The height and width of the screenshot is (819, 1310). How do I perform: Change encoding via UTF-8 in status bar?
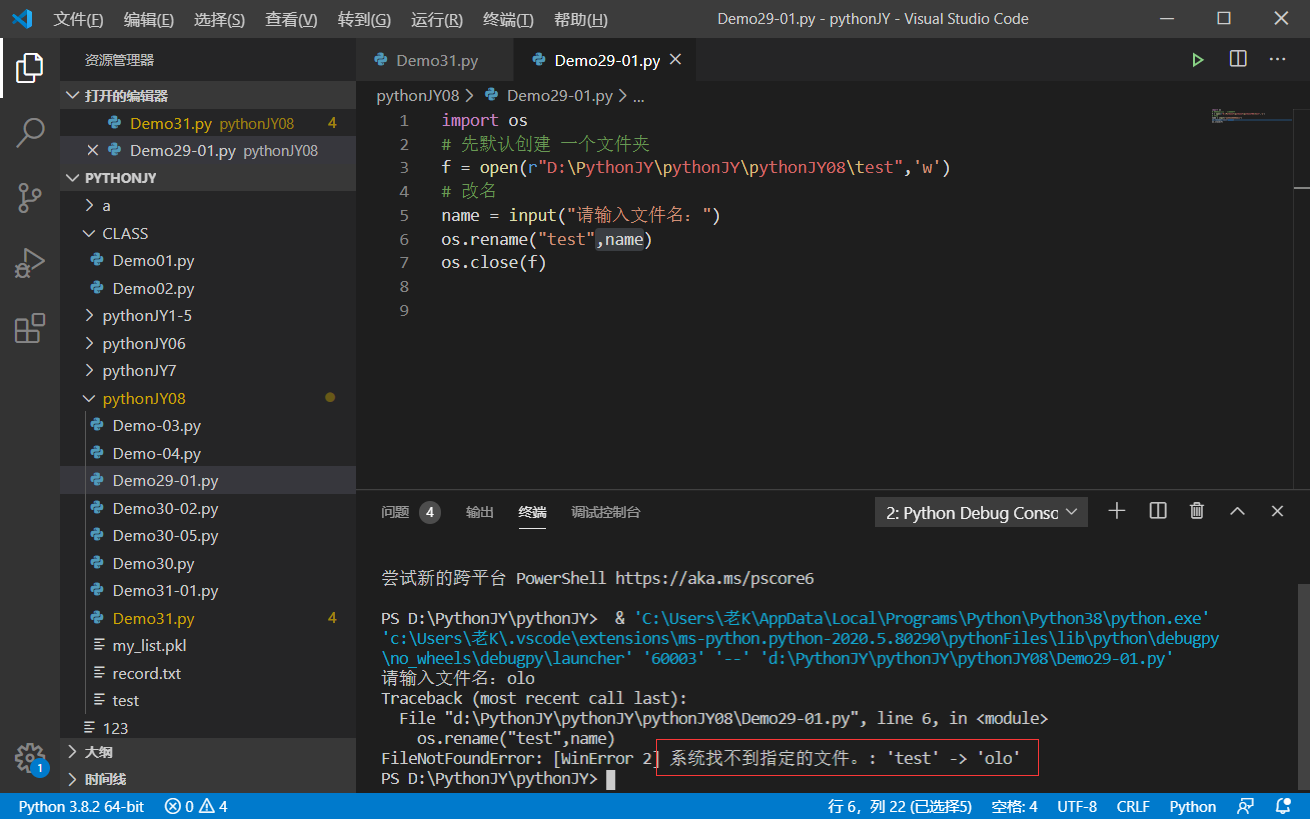point(1077,806)
